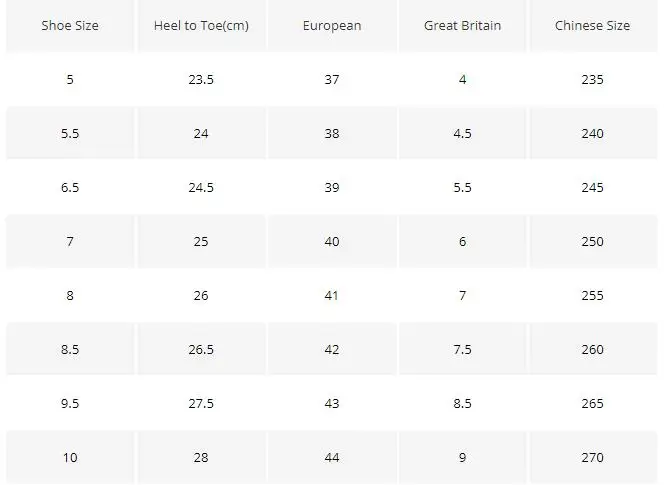Click Chinese size 245 cell
Viewport: 664px width, 485px height.
click(592, 187)
